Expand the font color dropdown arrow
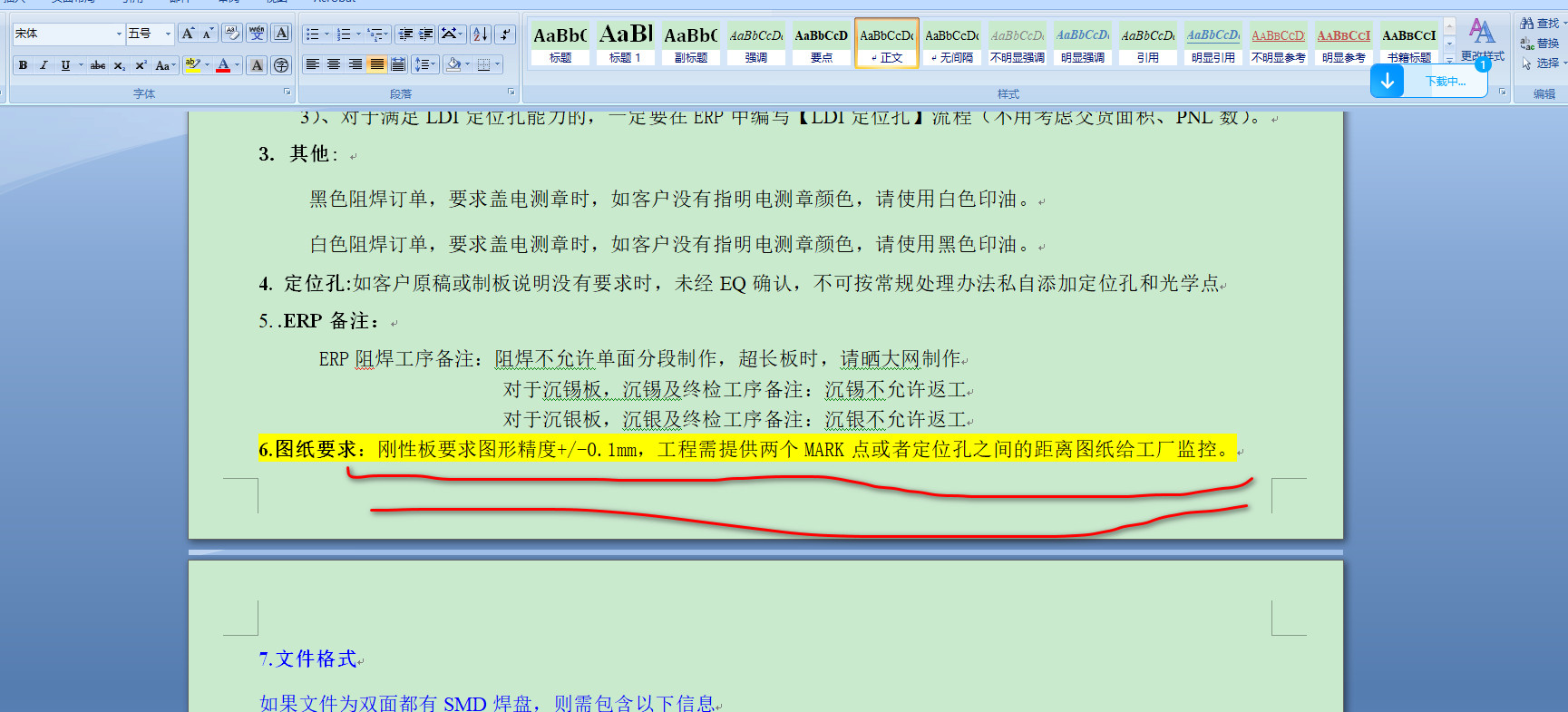 (238, 65)
